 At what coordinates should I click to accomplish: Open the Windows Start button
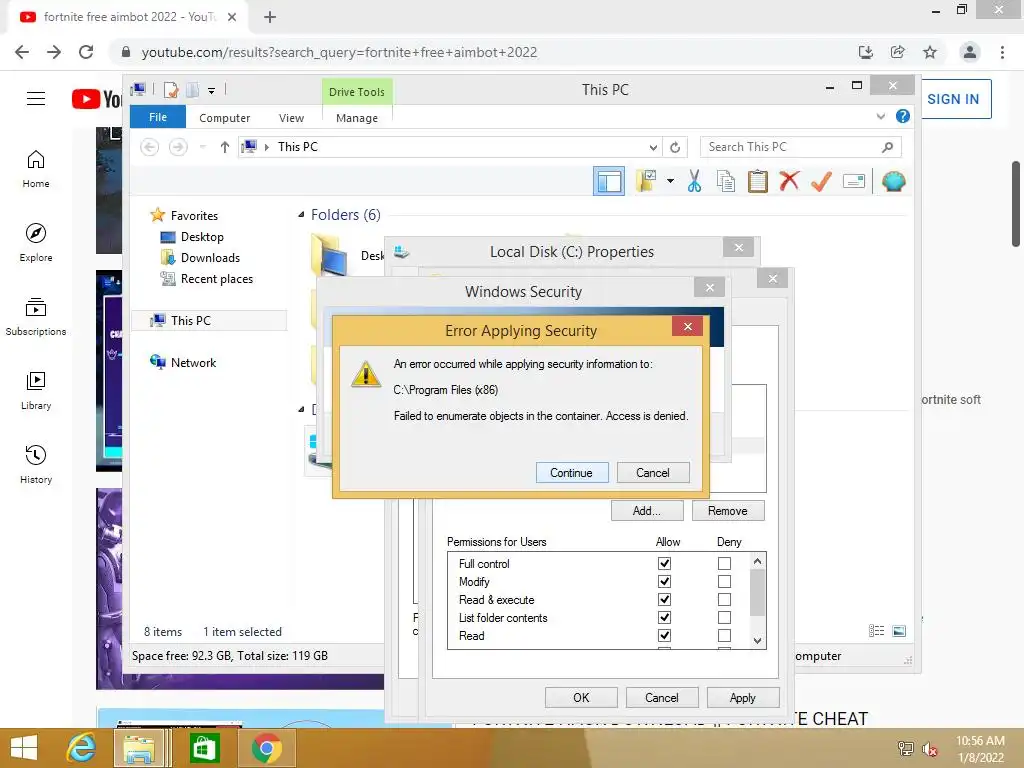click(24, 748)
